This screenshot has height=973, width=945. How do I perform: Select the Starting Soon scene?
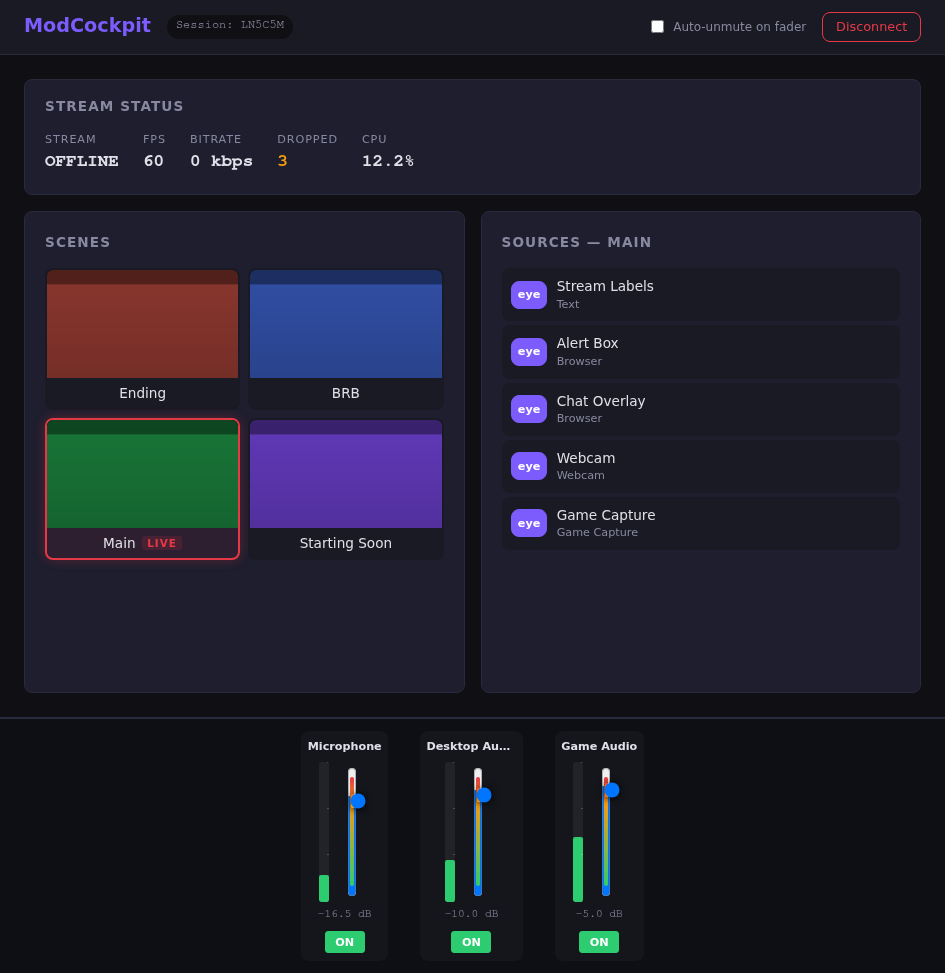click(x=345, y=488)
